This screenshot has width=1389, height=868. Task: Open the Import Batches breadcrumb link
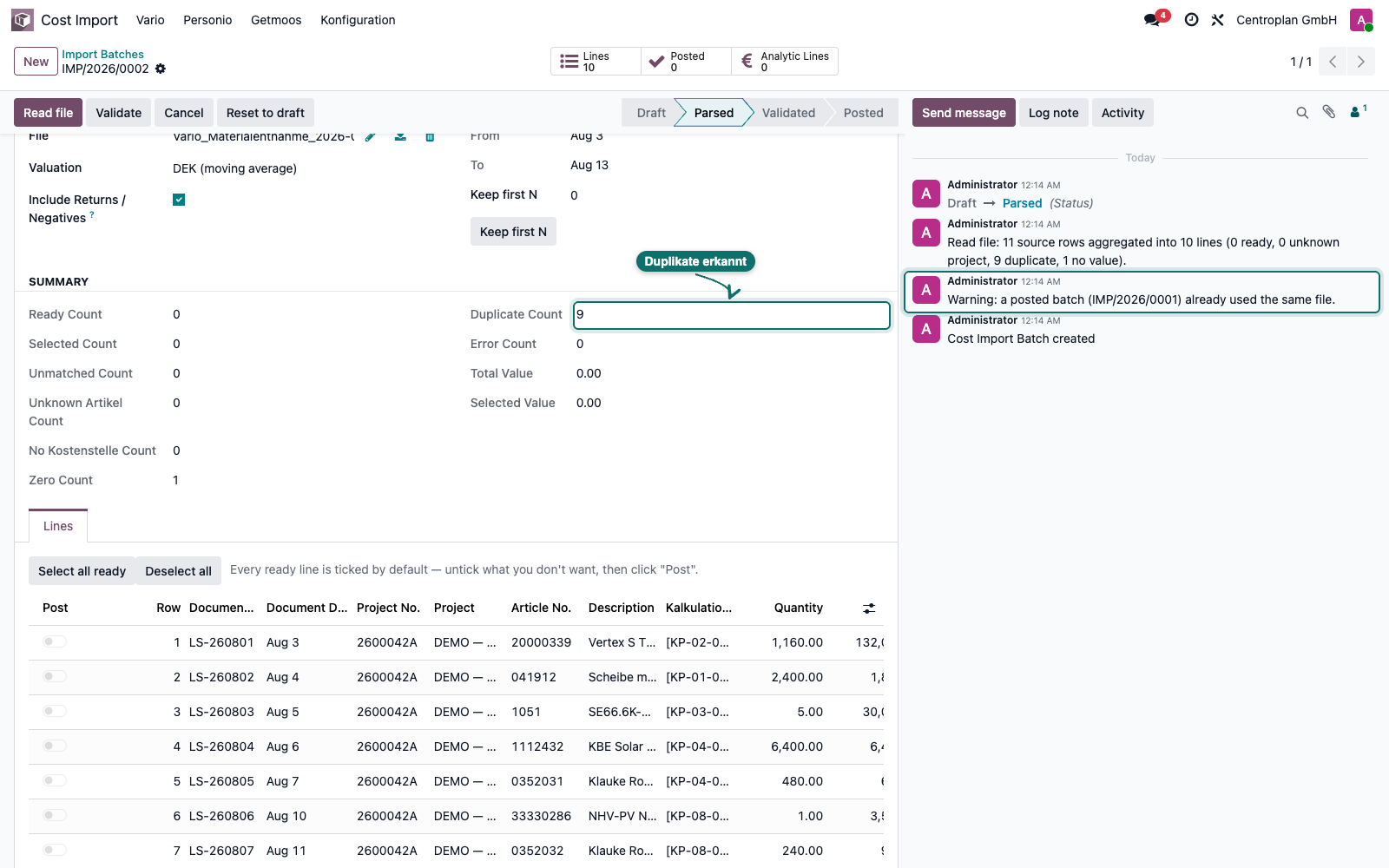click(102, 54)
